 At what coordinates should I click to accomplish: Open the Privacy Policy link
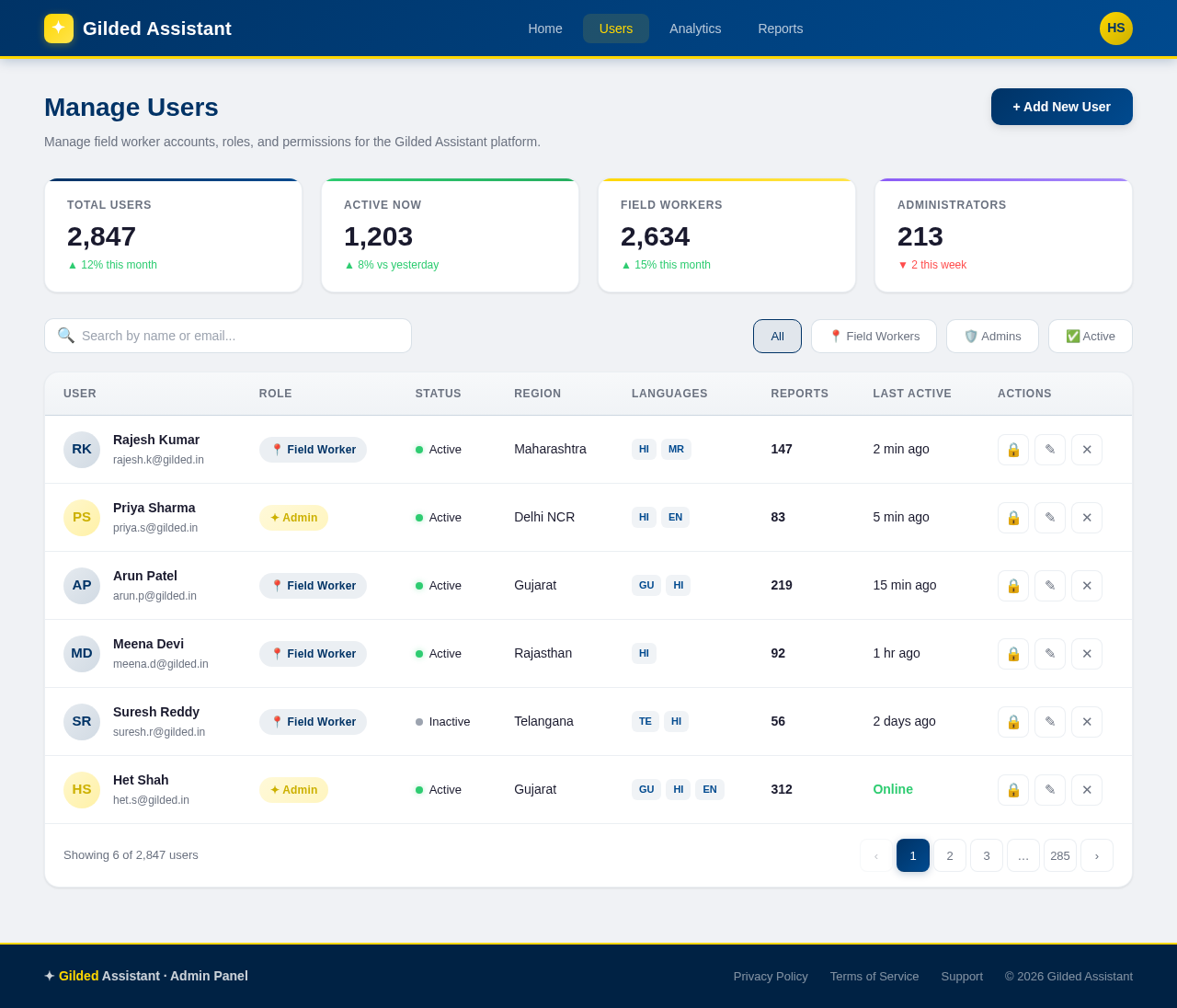(771, 976)
